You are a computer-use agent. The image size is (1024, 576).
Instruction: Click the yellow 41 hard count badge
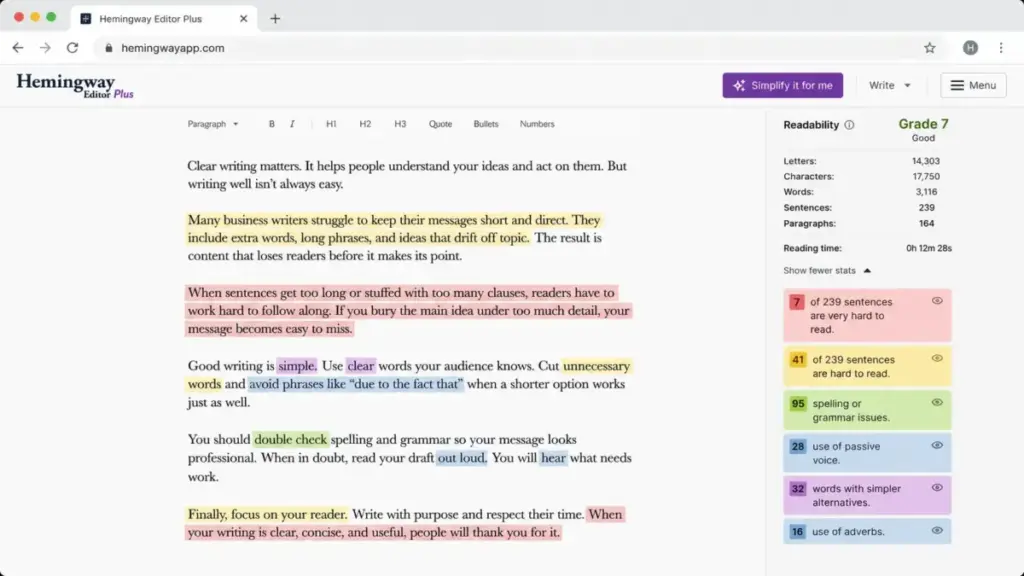pos(797,360)
